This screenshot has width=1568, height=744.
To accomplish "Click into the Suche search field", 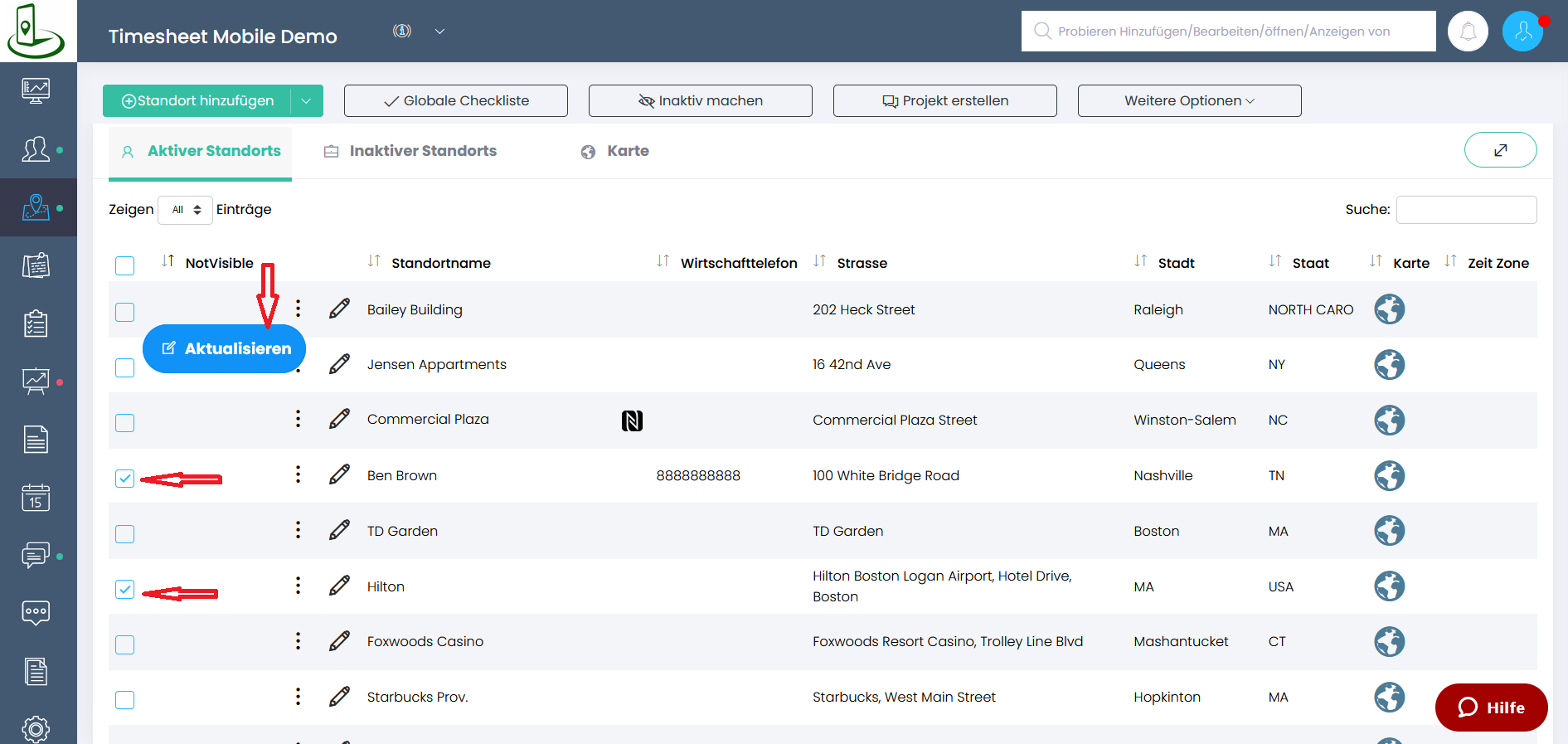I will [x=1465, y=210].
